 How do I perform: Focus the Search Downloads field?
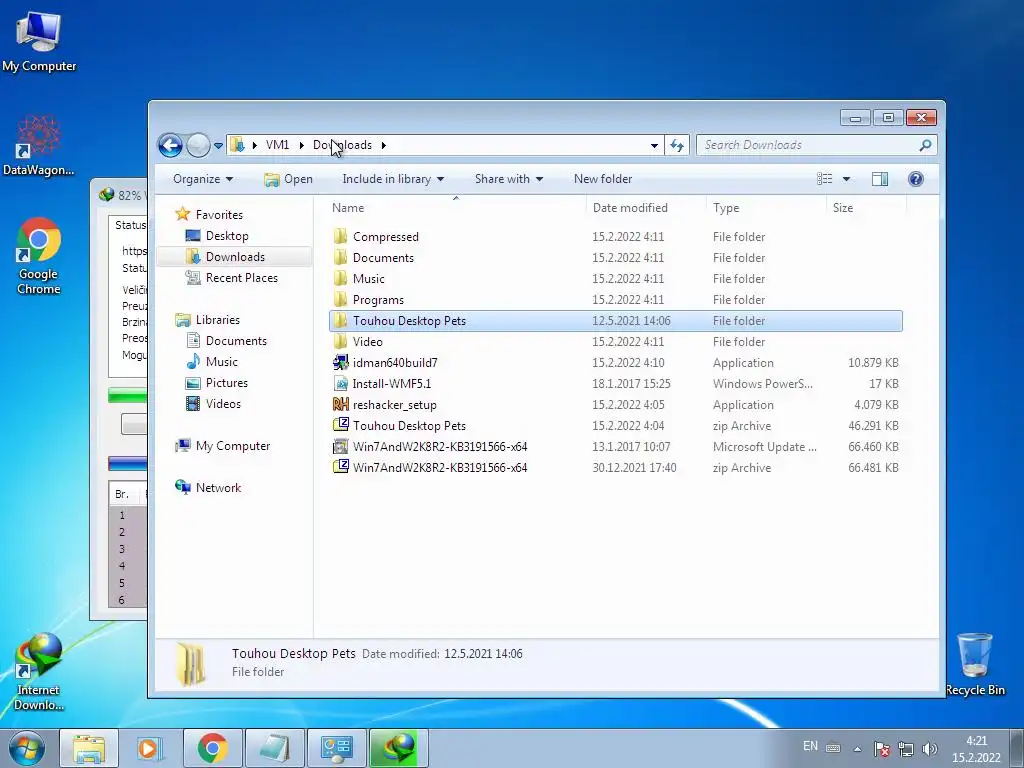click(816, 145)
